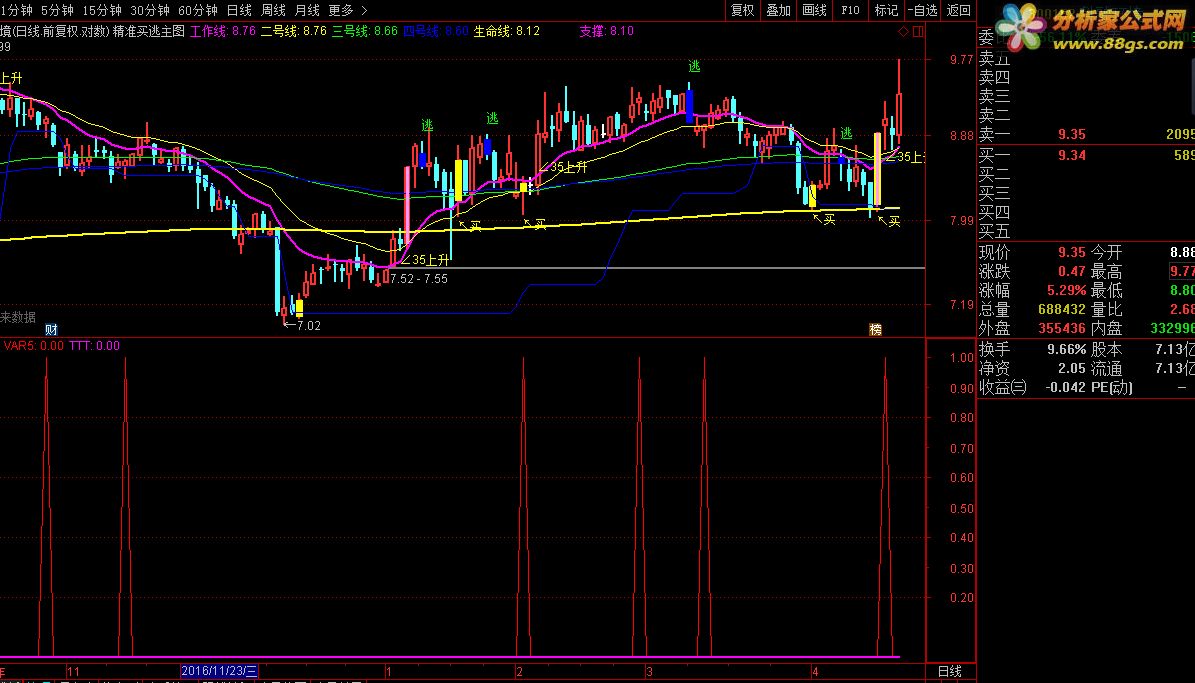This screenshot has width=1195, height=683.
Task: Click the PE(动) label
Action: (1112, 387)
